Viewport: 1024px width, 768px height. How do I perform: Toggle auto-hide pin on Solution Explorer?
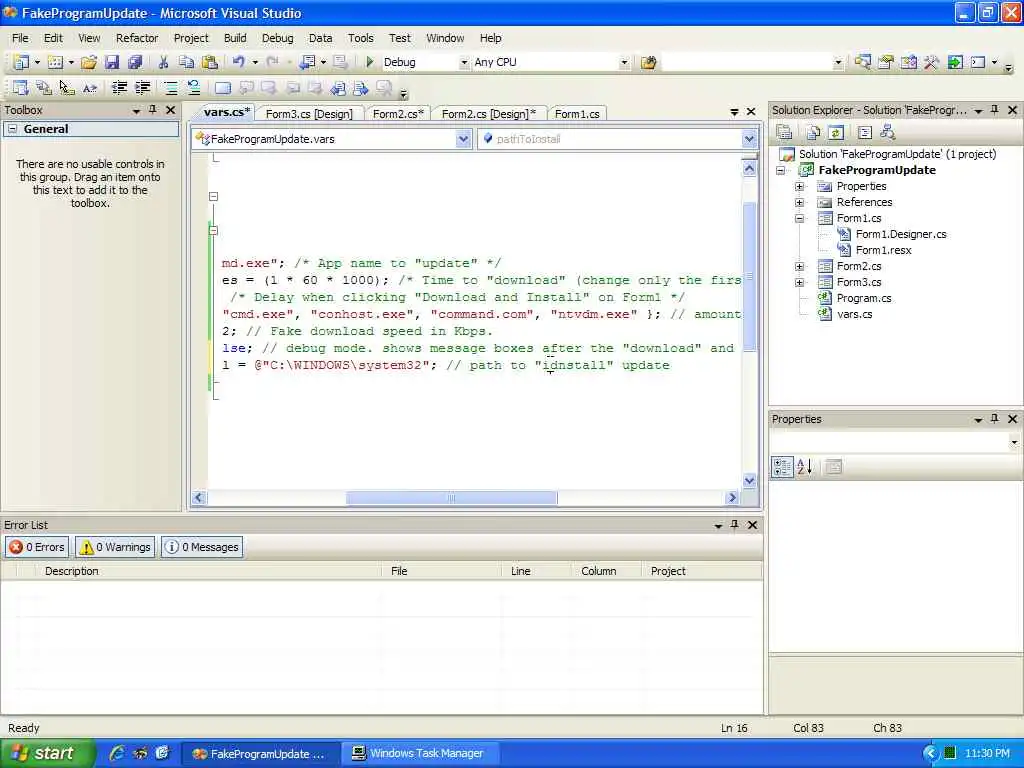point(995,110)
